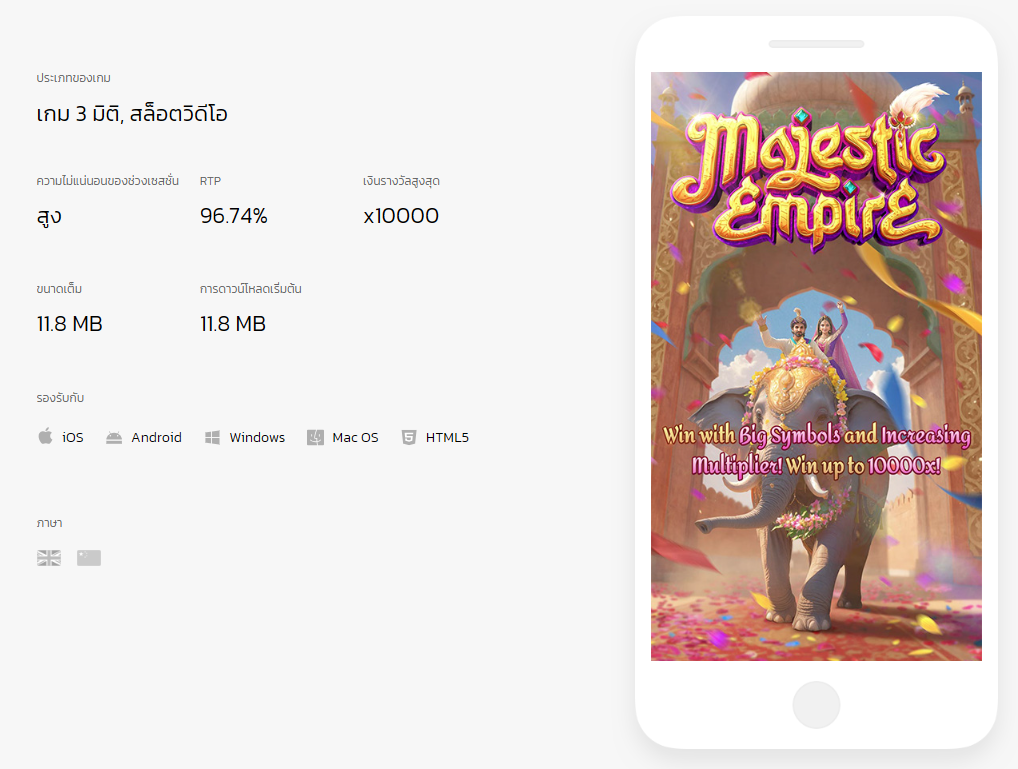This screenshot has width=1018, height=769.
Task: Click the Windows platform label
Action: coord(257,438)
